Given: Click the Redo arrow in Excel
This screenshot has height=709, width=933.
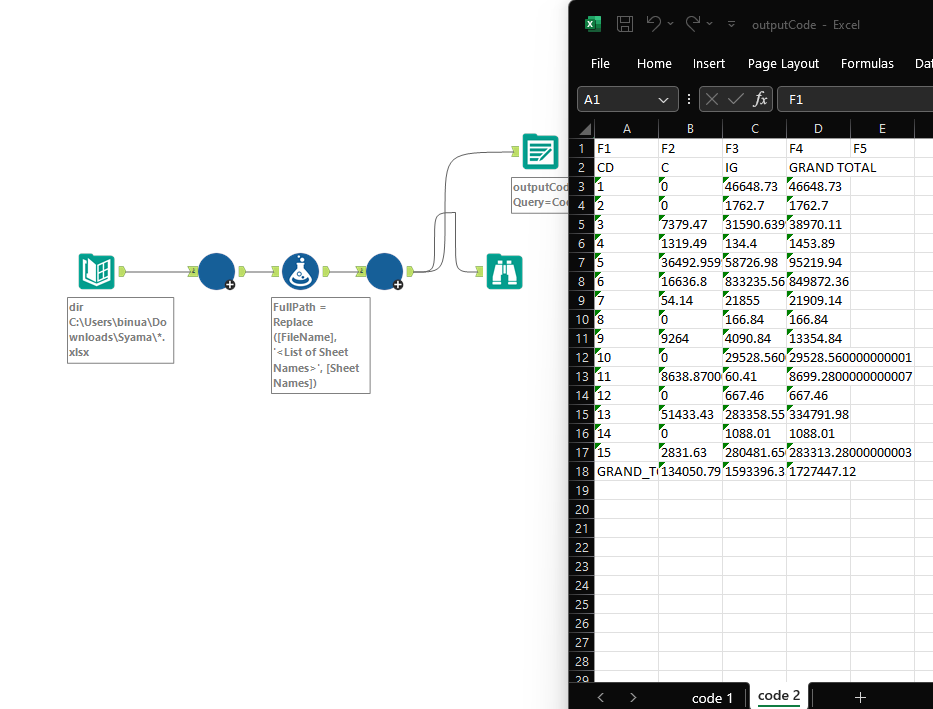Looking at the screenshot, I should (693, 24).
